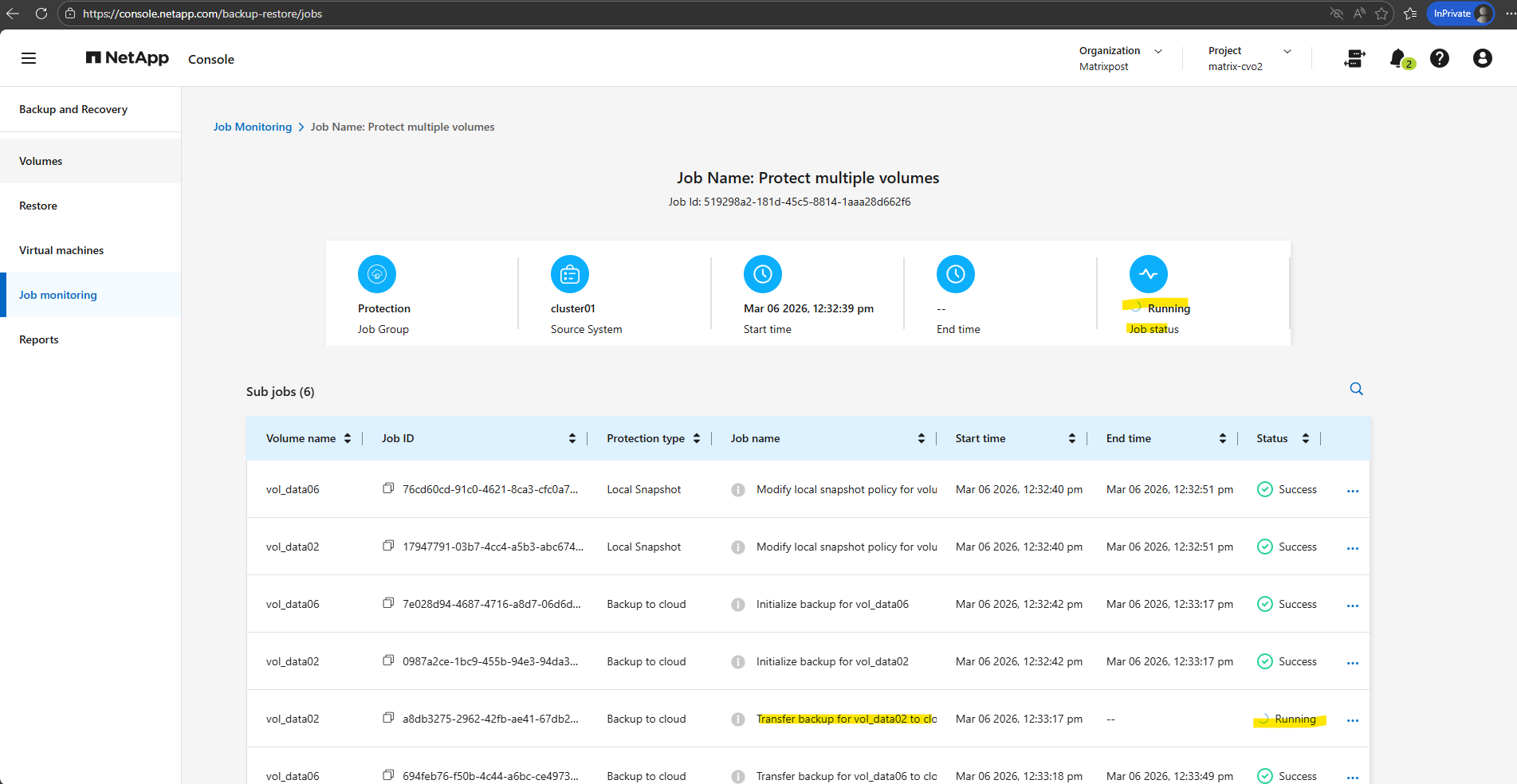Expand the Project matrix-cvo2 dropdown

click(1287, 51)
